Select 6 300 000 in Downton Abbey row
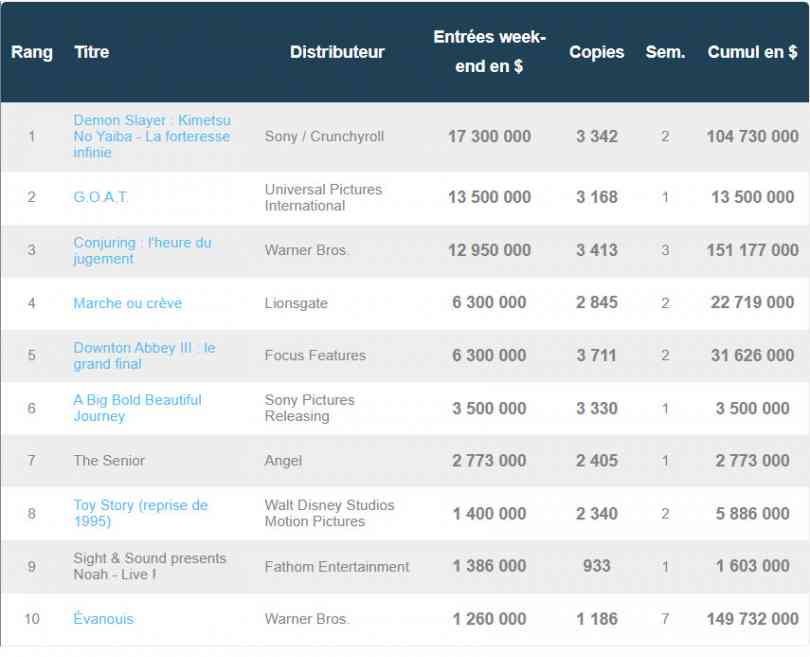 (x=489, y=355)
